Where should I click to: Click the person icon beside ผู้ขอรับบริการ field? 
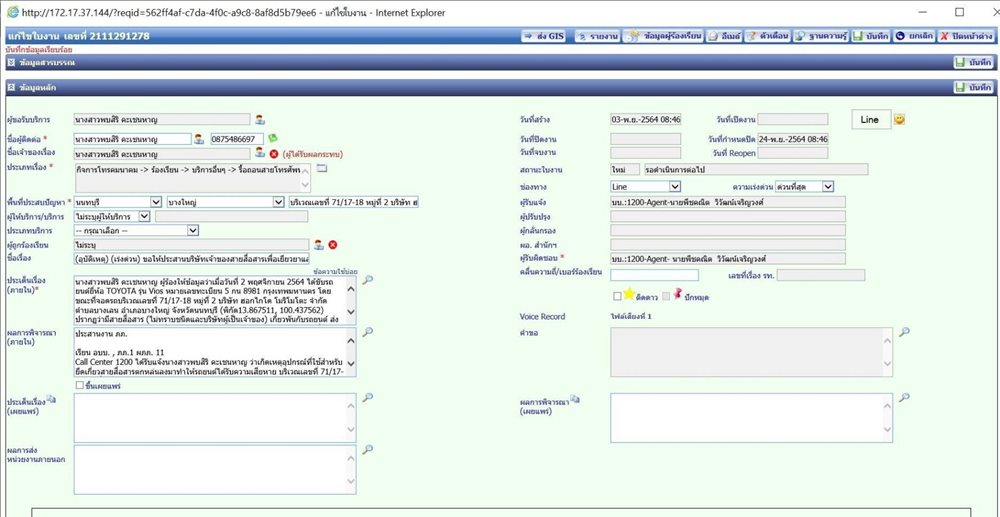(260, 119)
